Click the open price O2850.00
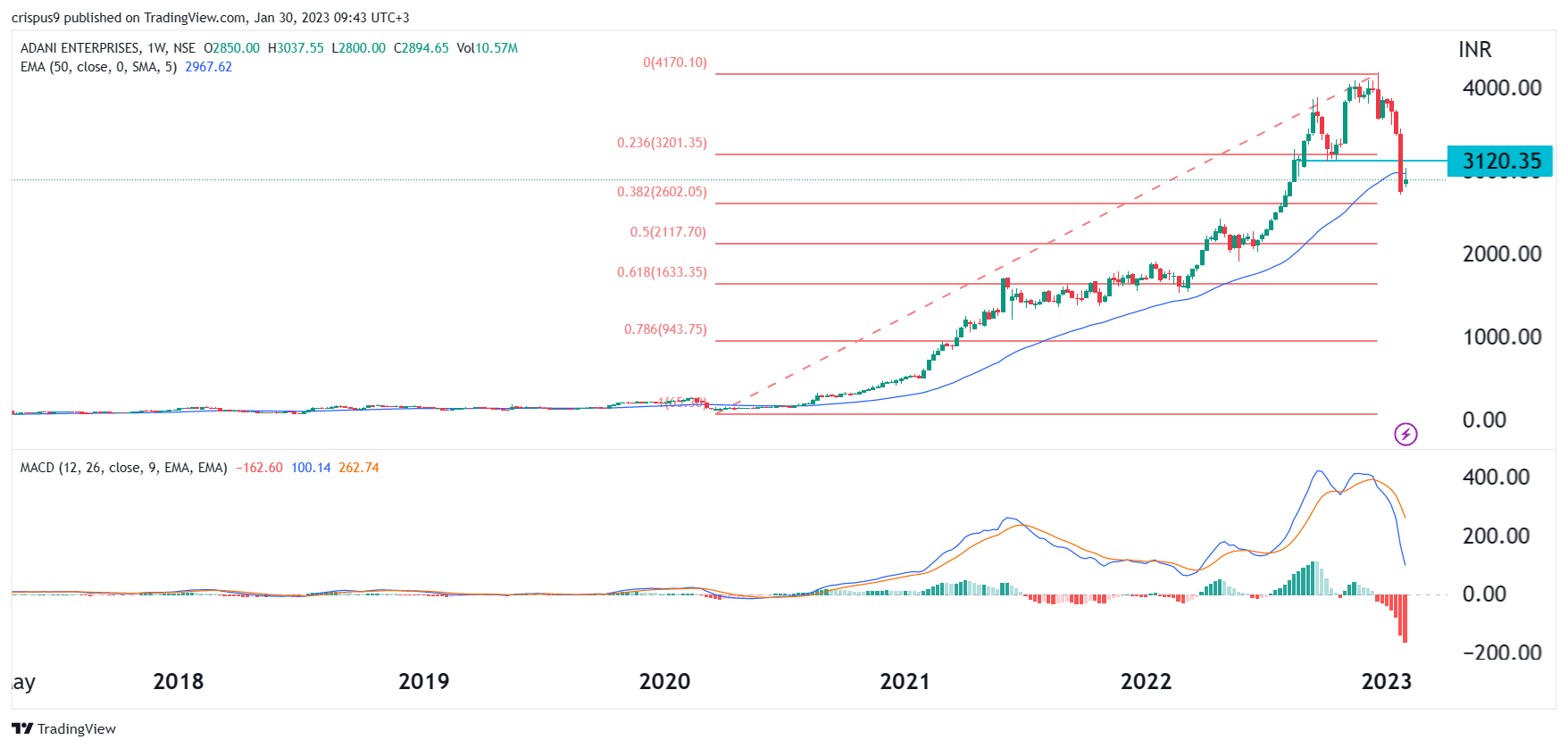1568x748 pixels. pos(232,48)
